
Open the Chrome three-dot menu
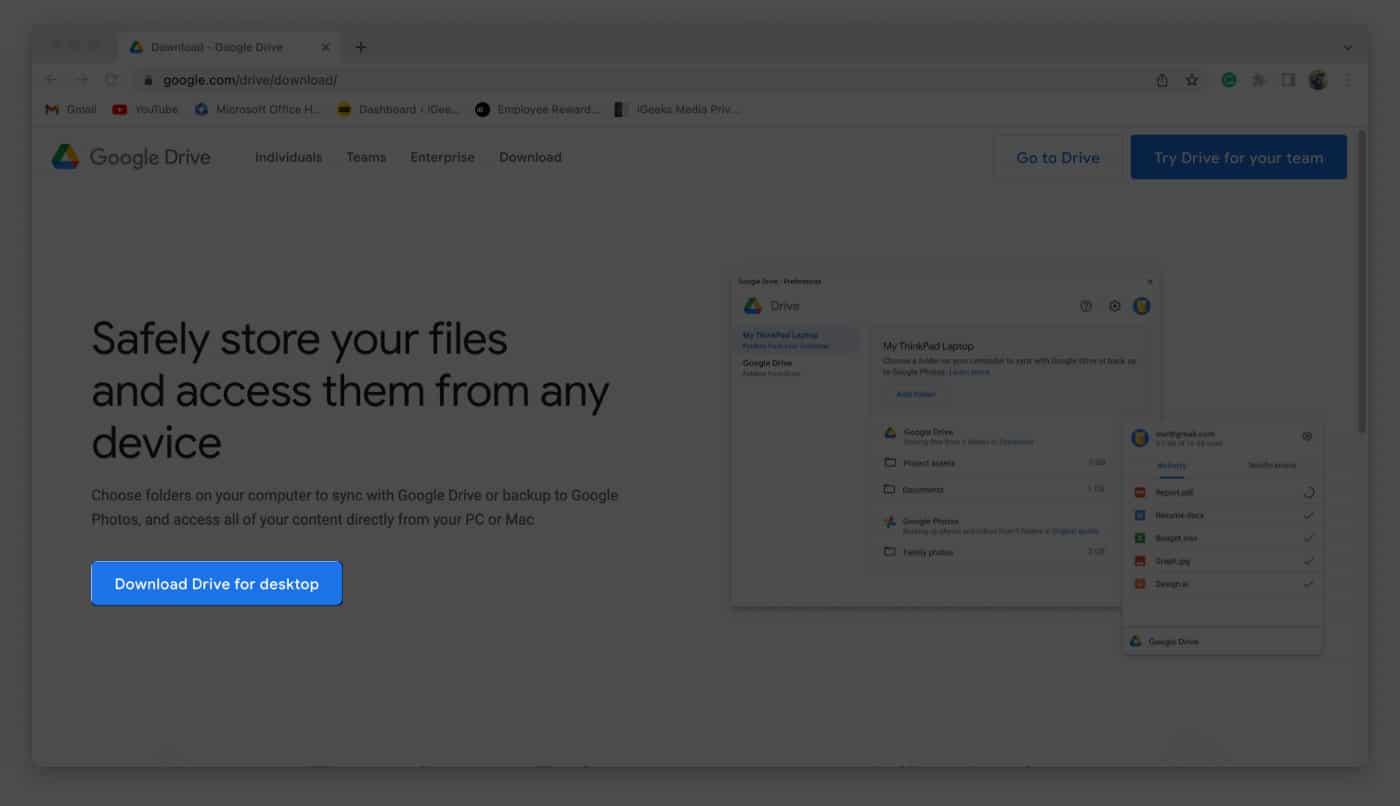[x=1347, y=80]
